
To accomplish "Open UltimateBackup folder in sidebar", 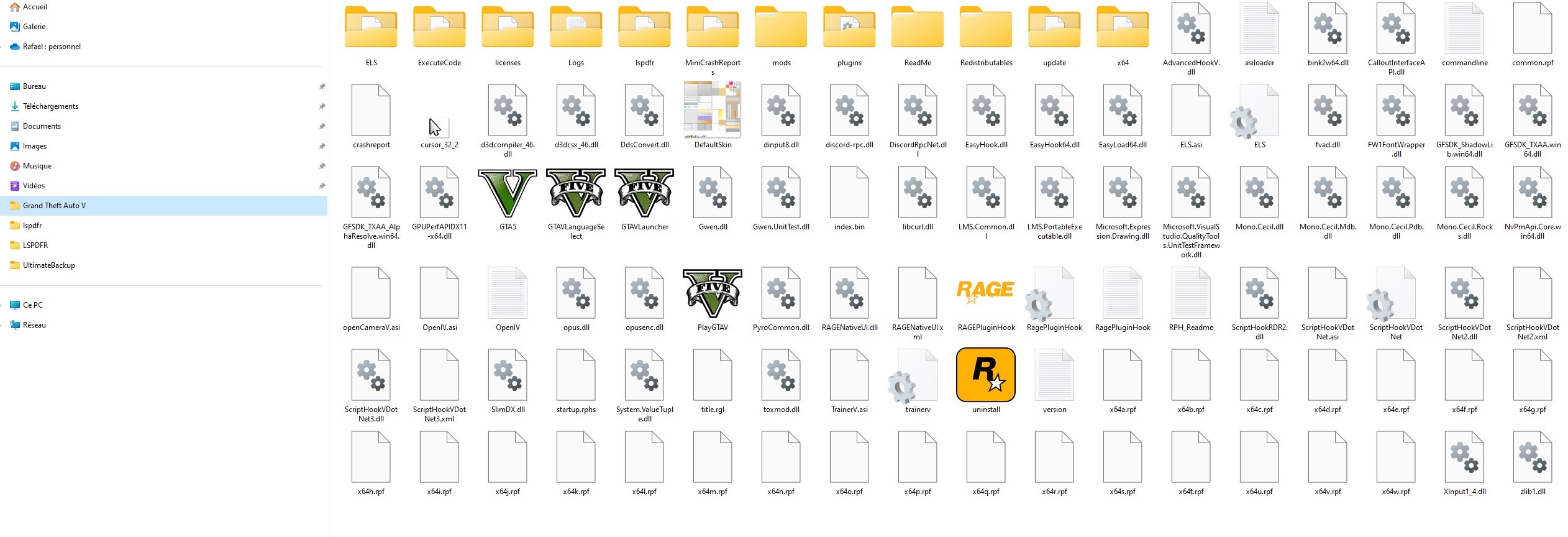I will point(48,265).
